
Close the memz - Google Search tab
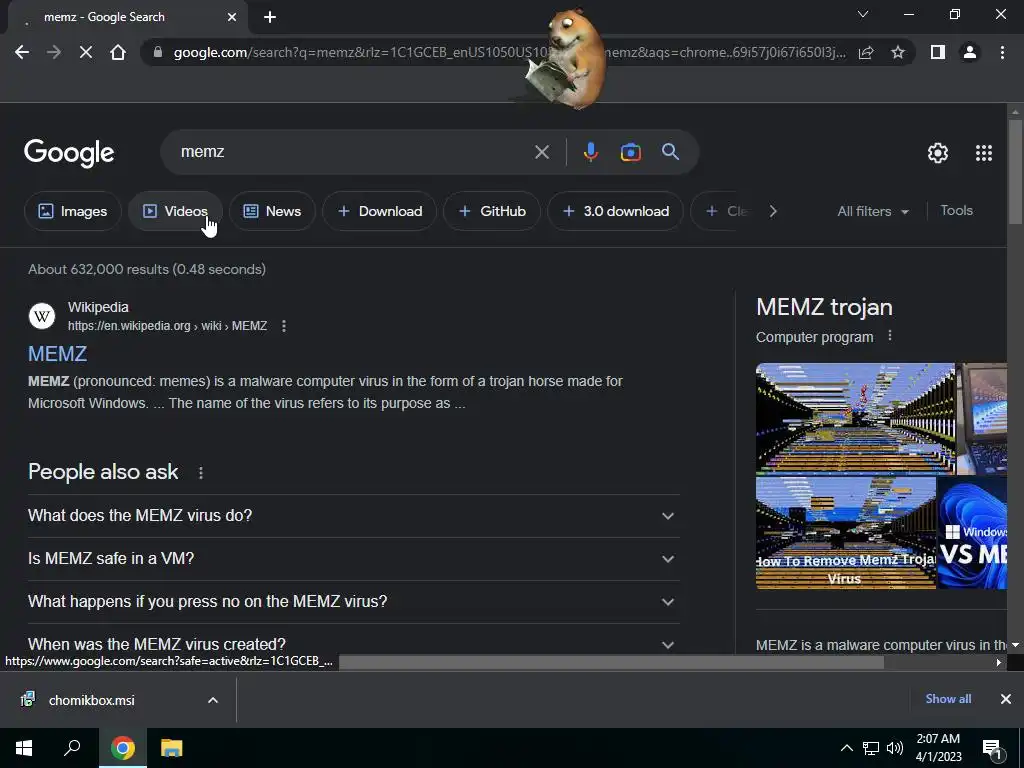click(232, 17)
